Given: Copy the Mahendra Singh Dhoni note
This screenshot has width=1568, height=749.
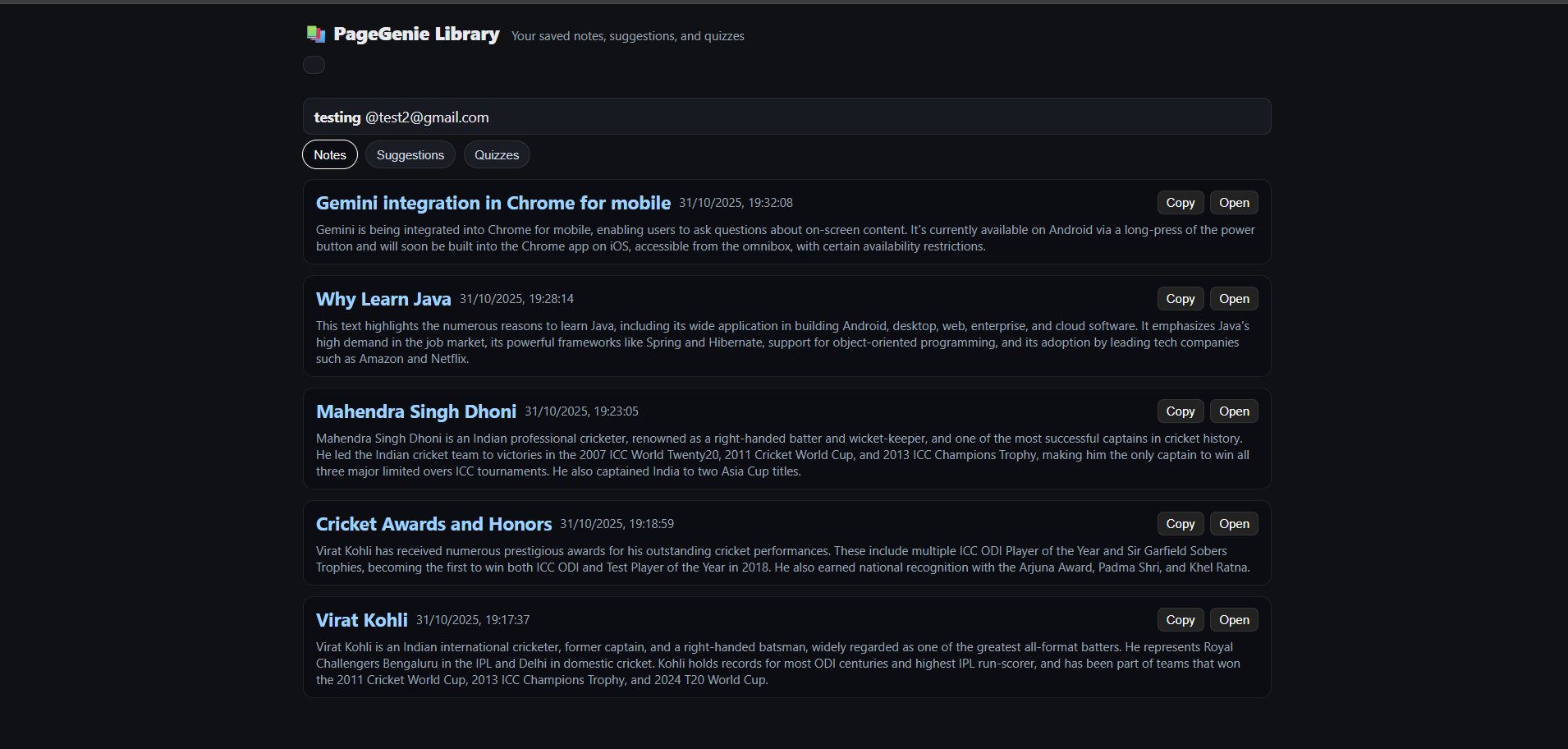Looking at the screenshot, I should (1181, 411).
